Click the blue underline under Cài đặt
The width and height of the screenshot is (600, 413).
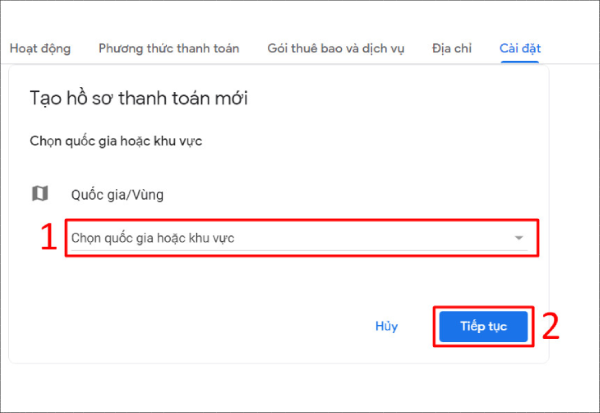coord(520,63)
